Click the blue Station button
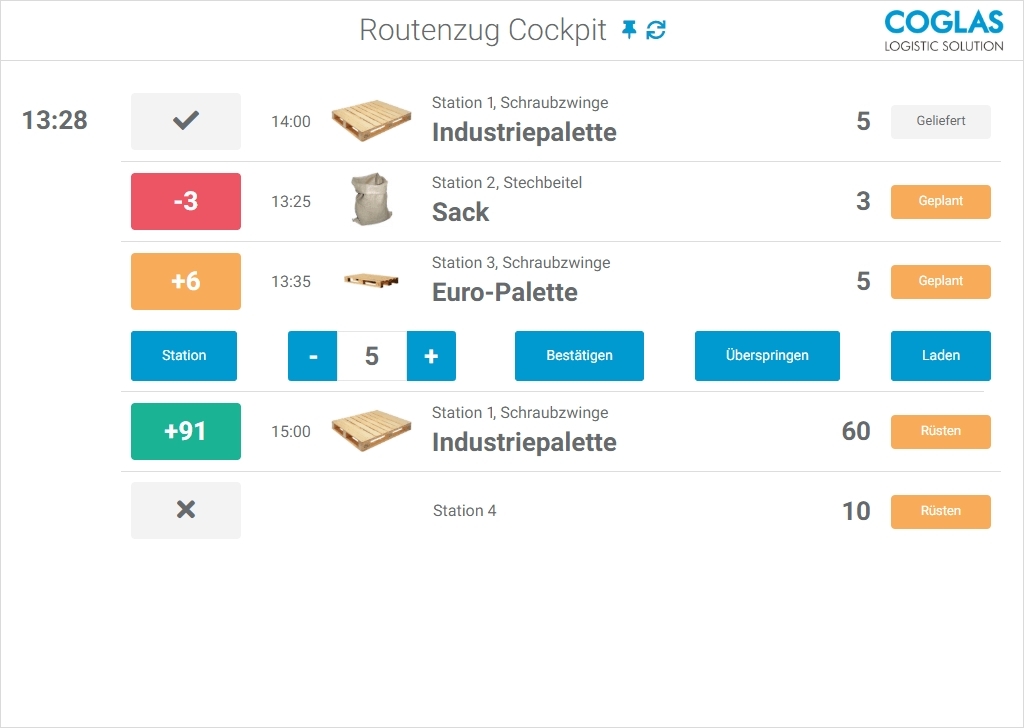 [184, 356]
